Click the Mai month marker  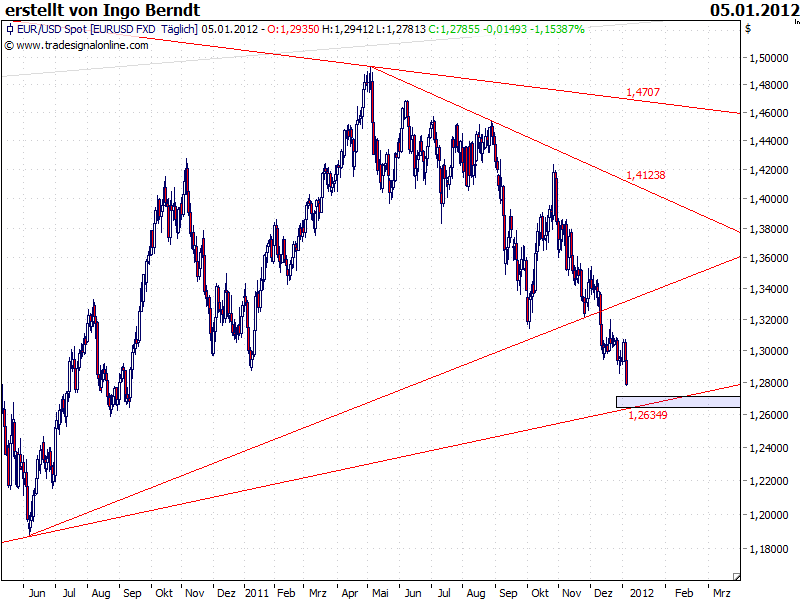(x=380, y=593)
